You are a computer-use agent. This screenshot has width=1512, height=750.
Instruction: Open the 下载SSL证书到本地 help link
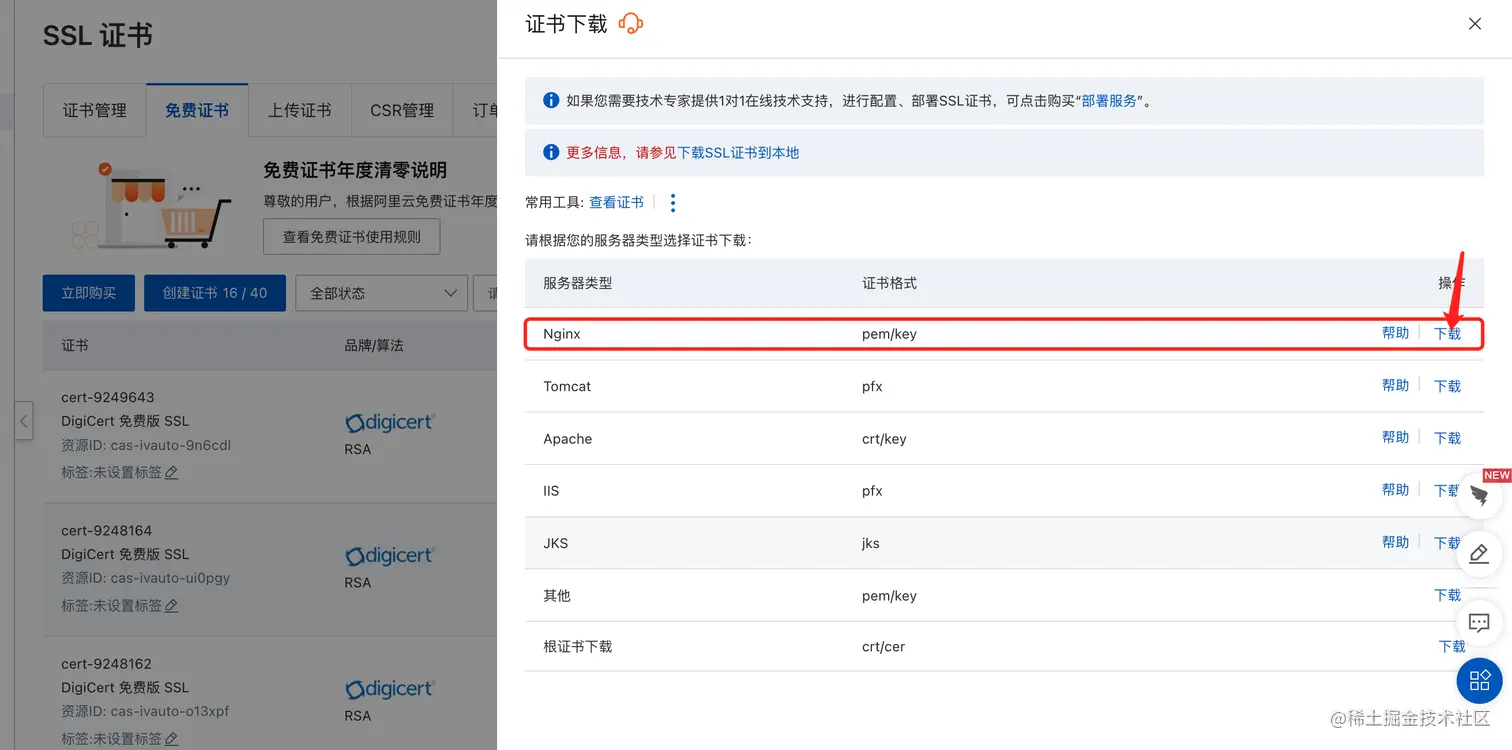click(x=738, y=153)
